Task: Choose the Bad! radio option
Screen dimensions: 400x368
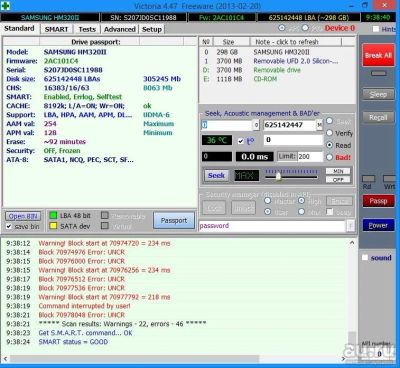Action: pos(329,157)
